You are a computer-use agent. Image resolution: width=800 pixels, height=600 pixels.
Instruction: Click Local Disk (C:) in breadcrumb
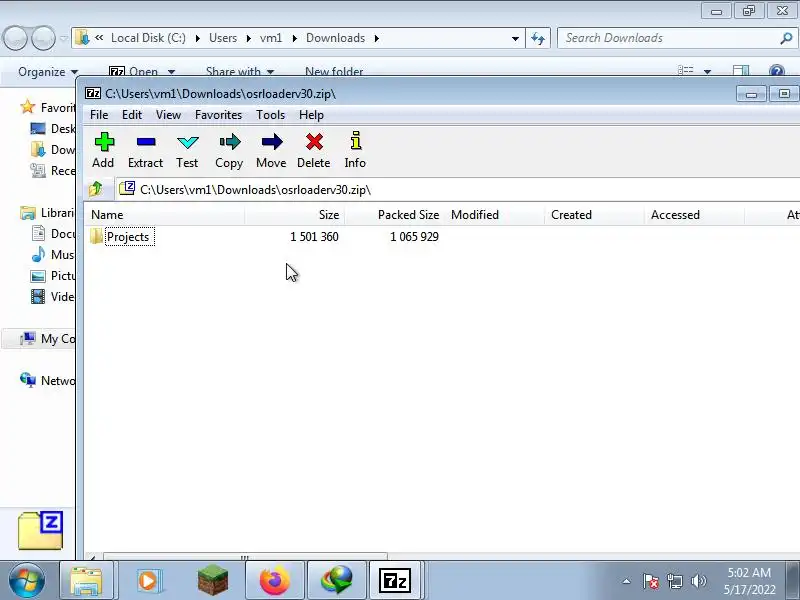coord(148,38)
